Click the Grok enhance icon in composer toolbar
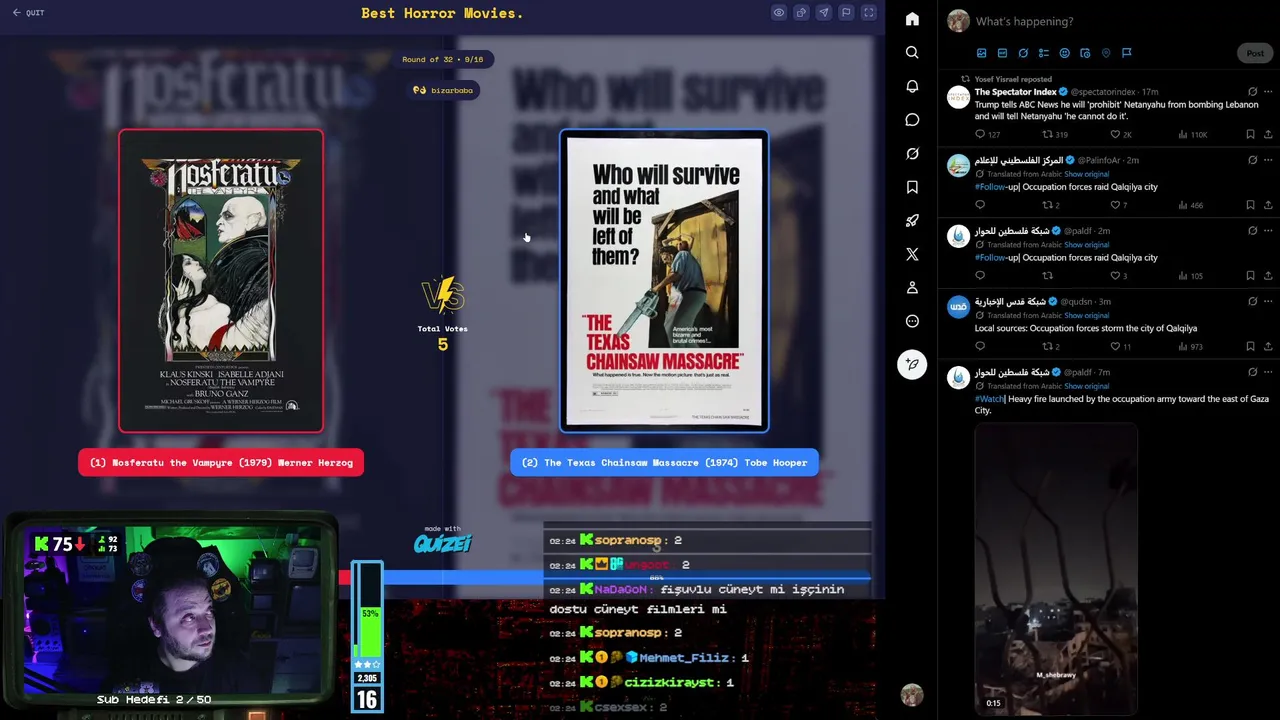 pyautogui.click(x=1023, y=53)
